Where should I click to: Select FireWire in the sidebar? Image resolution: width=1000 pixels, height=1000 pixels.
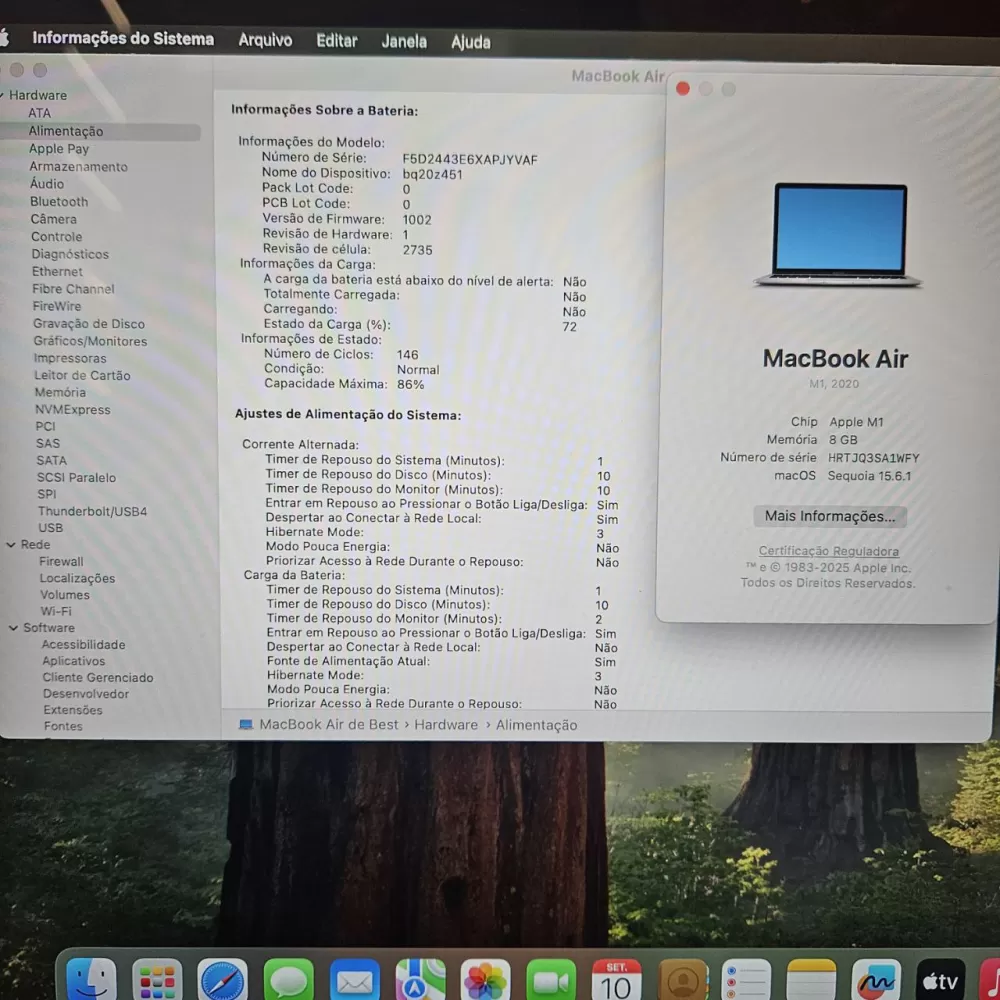click(57, 306)
